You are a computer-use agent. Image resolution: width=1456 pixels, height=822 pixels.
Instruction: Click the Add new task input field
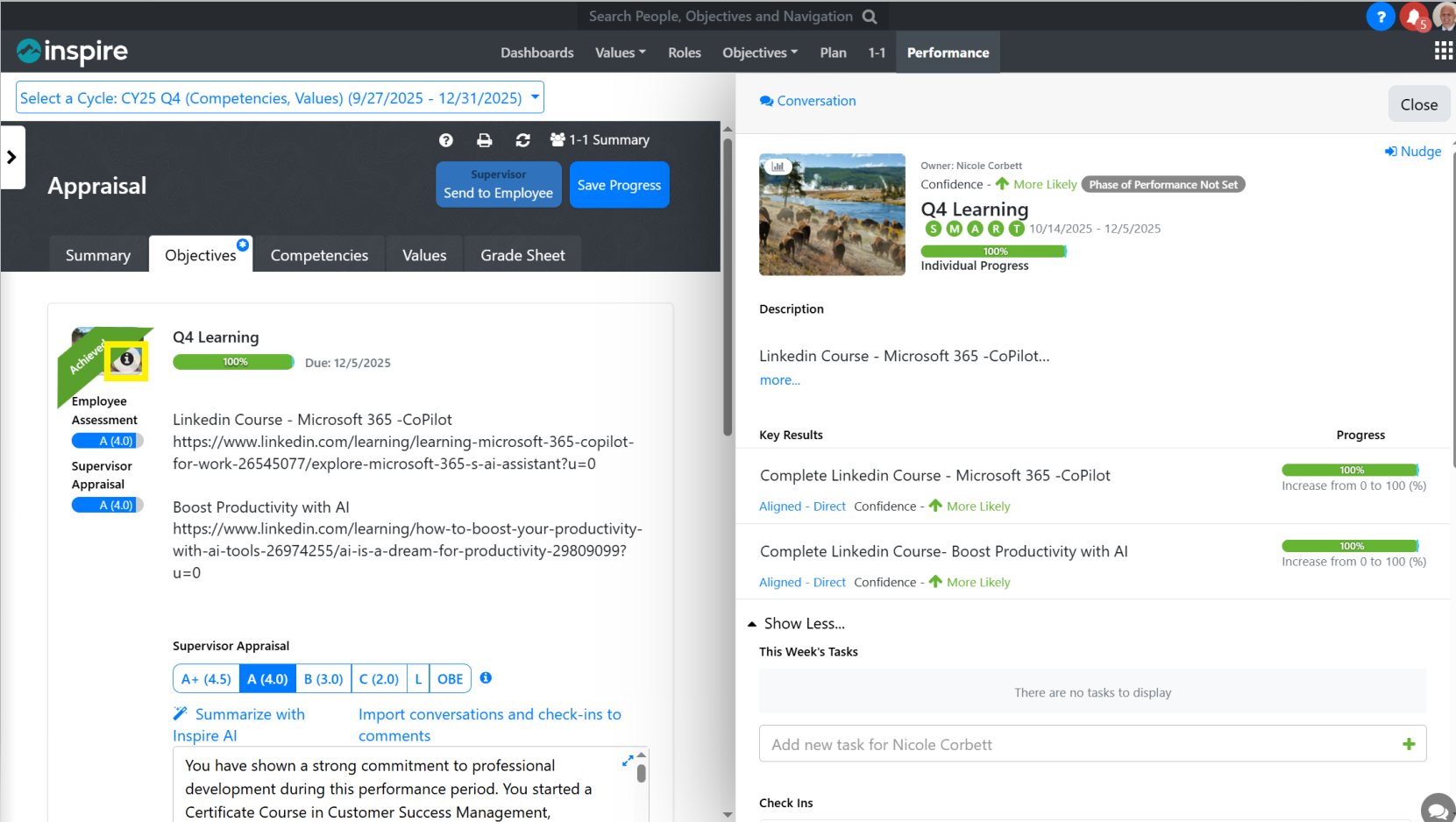coord(1078,744)
